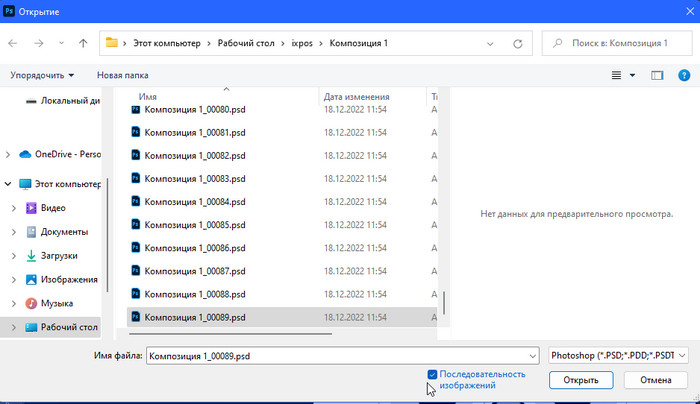Open 'Загрузки' in the sidebar
Viewport: 700px width, 404px height.
click(x=52, y=256)
